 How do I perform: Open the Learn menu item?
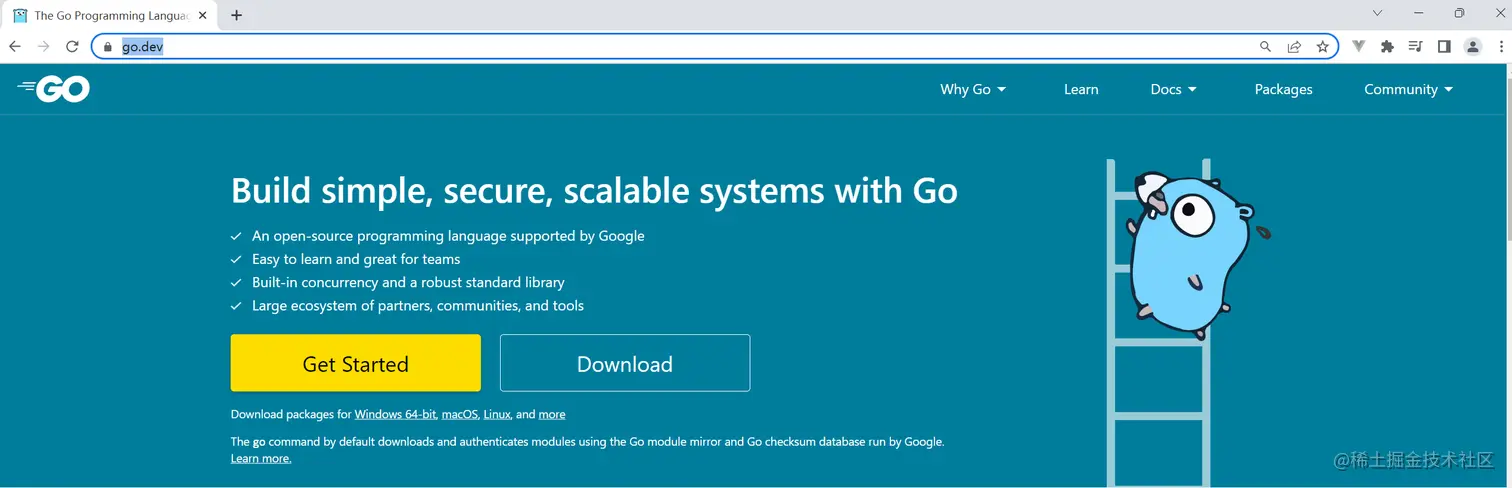point(1081,89)
